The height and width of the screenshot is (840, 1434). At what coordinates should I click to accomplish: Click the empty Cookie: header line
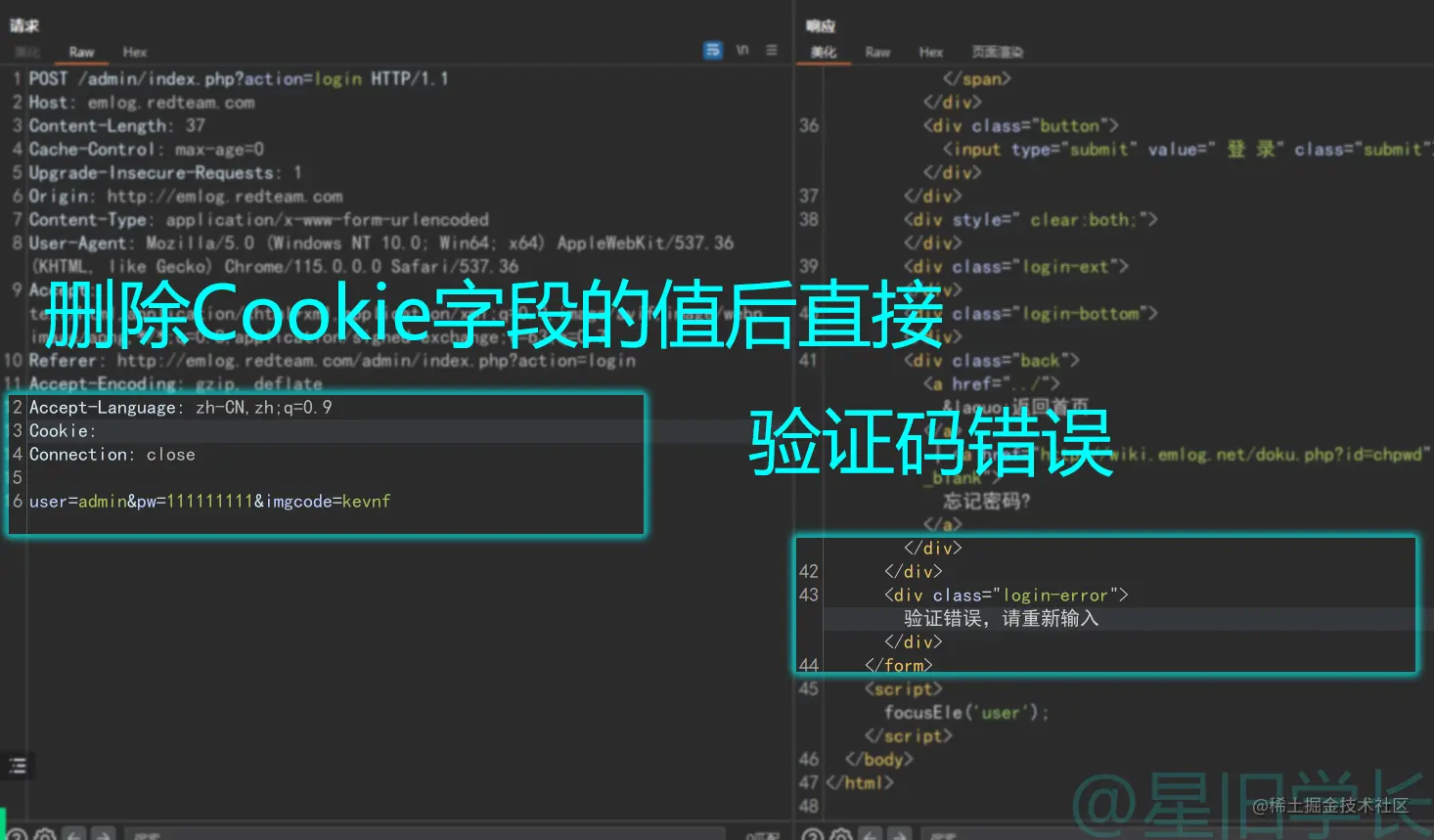tap(63, 430)
